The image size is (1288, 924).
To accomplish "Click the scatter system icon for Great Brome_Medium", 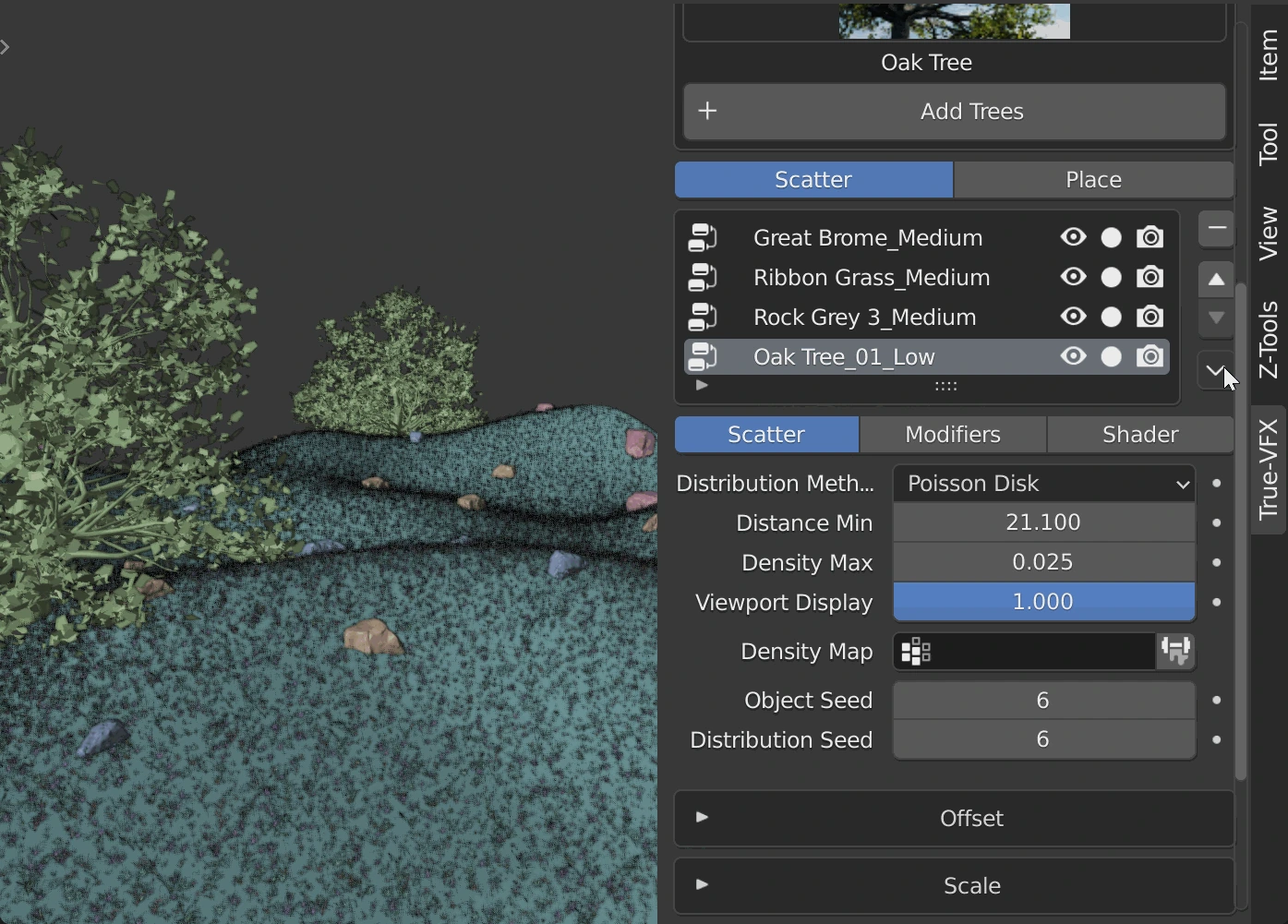I will pos(703,237).
